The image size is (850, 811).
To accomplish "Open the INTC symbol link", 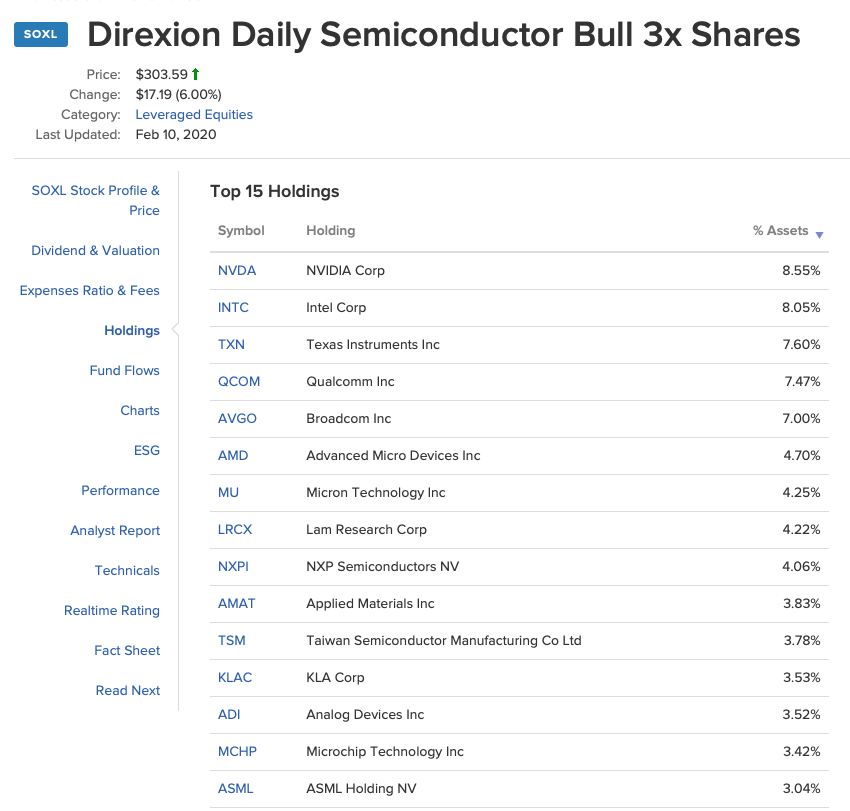I will [x=233, y=308].
